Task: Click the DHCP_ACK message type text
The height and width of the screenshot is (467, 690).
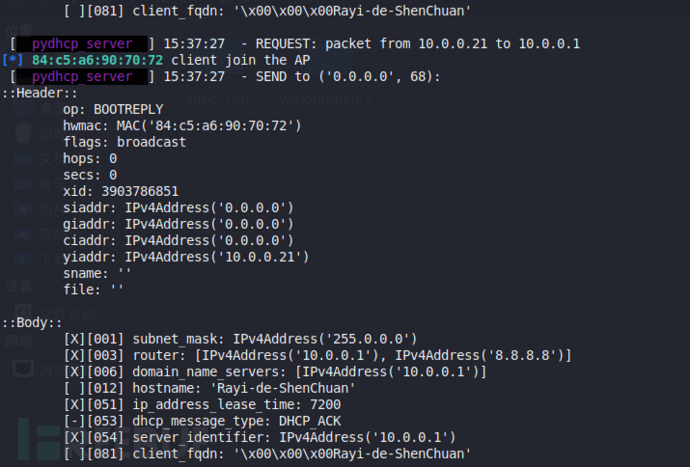Action: tap(310, 421)
